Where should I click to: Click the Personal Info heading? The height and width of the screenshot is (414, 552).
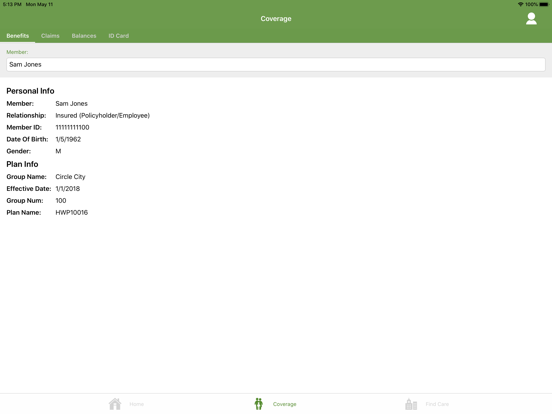point(30,91)
